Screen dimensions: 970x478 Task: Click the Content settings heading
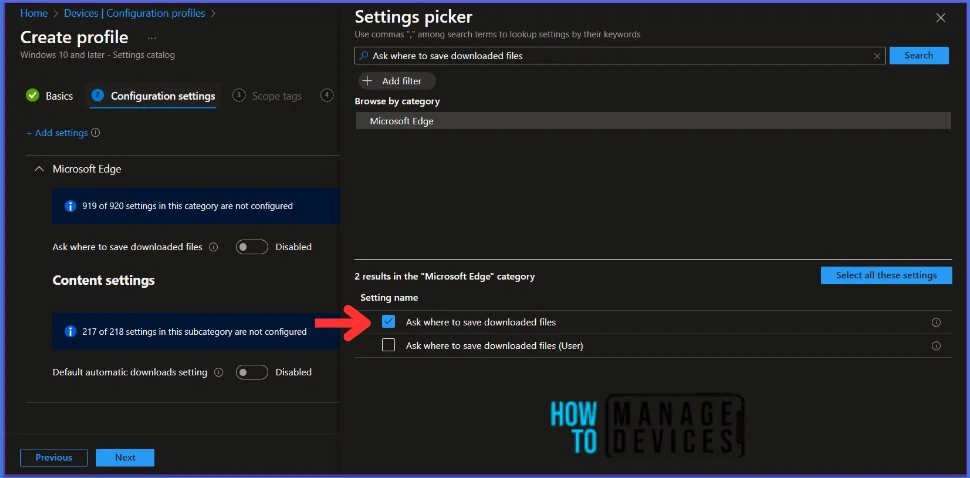(103, 280)
